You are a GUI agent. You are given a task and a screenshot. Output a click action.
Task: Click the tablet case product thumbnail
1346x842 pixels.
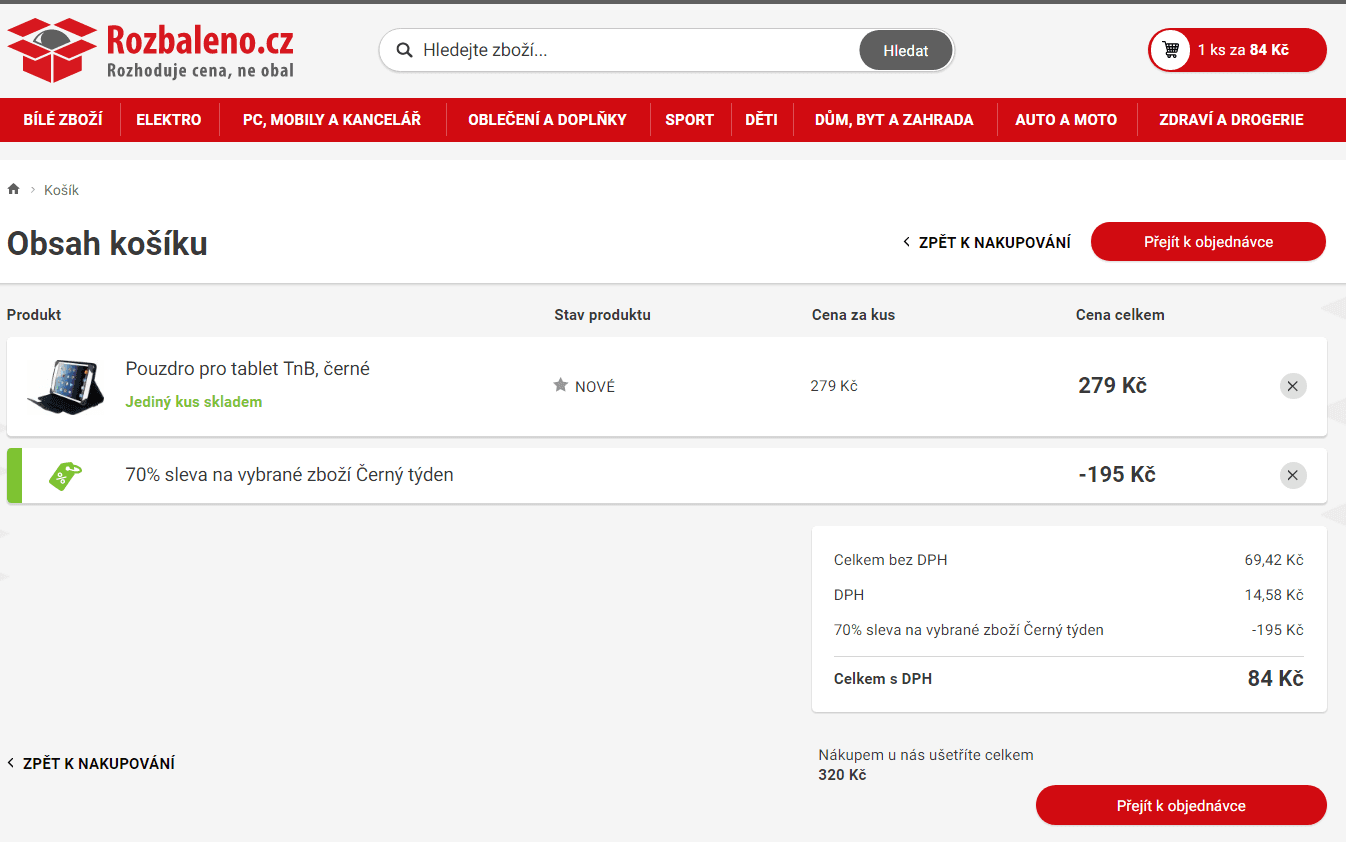coord(65,386)
